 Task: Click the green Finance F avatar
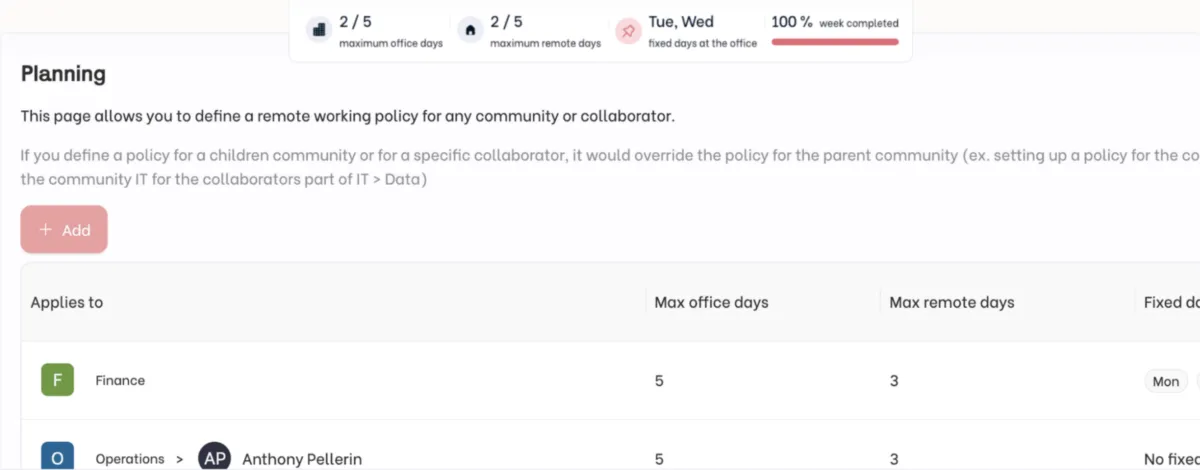point(57,380)
